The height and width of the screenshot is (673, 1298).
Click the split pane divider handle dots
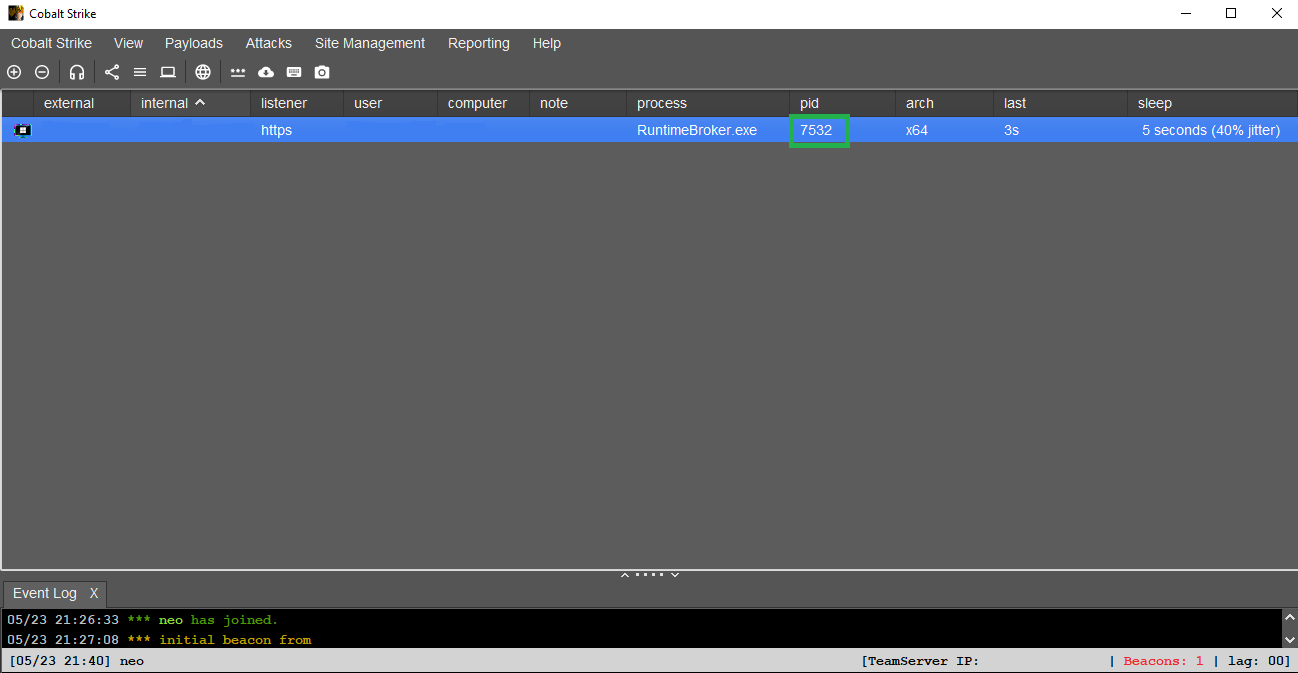[649, 575]
